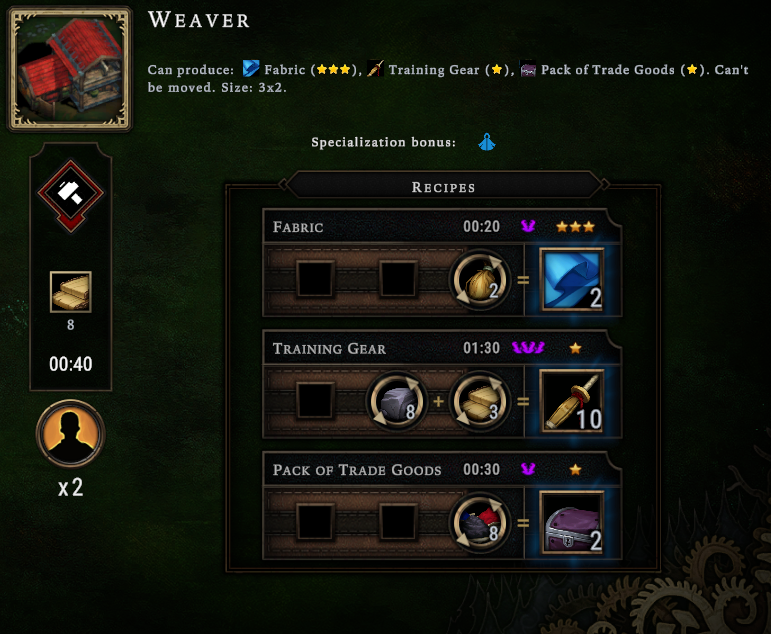Click the Training Gear recipe header

442,348
